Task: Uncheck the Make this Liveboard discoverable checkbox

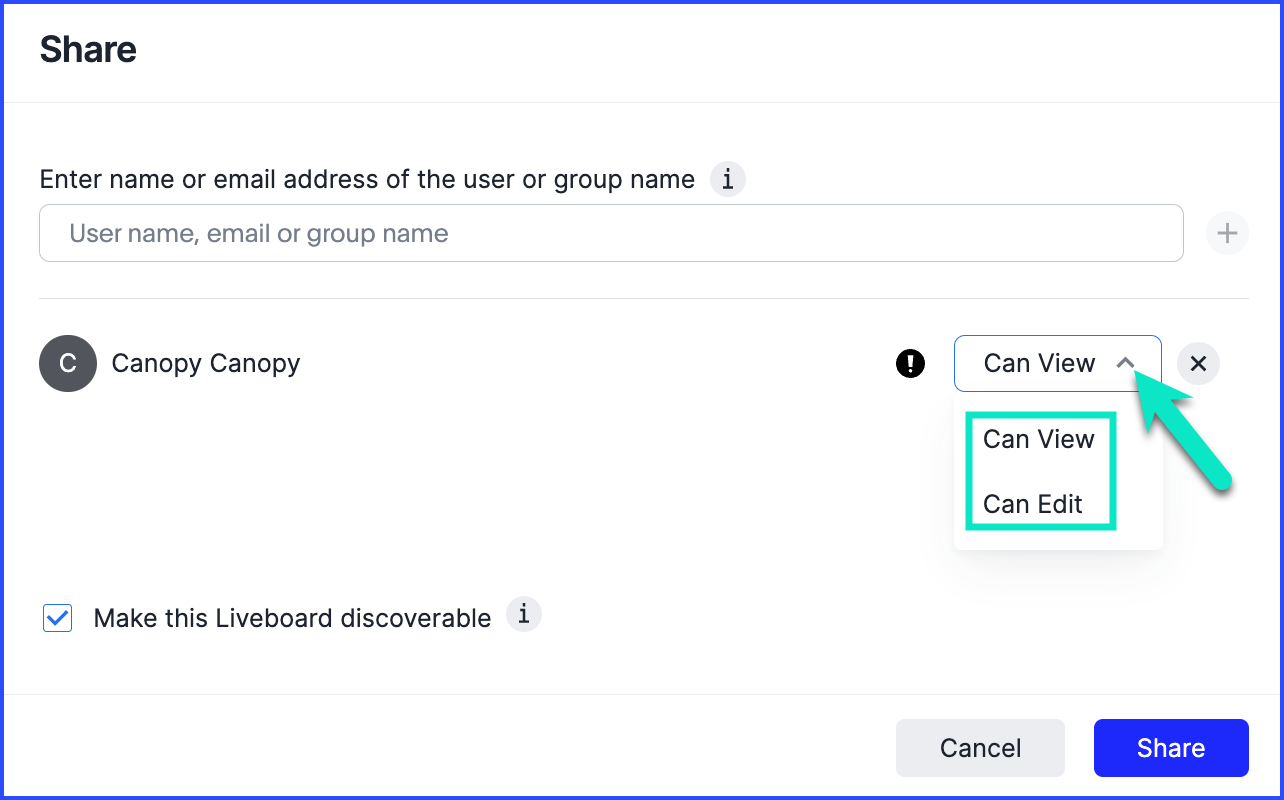Action: [x=58, y=618]
